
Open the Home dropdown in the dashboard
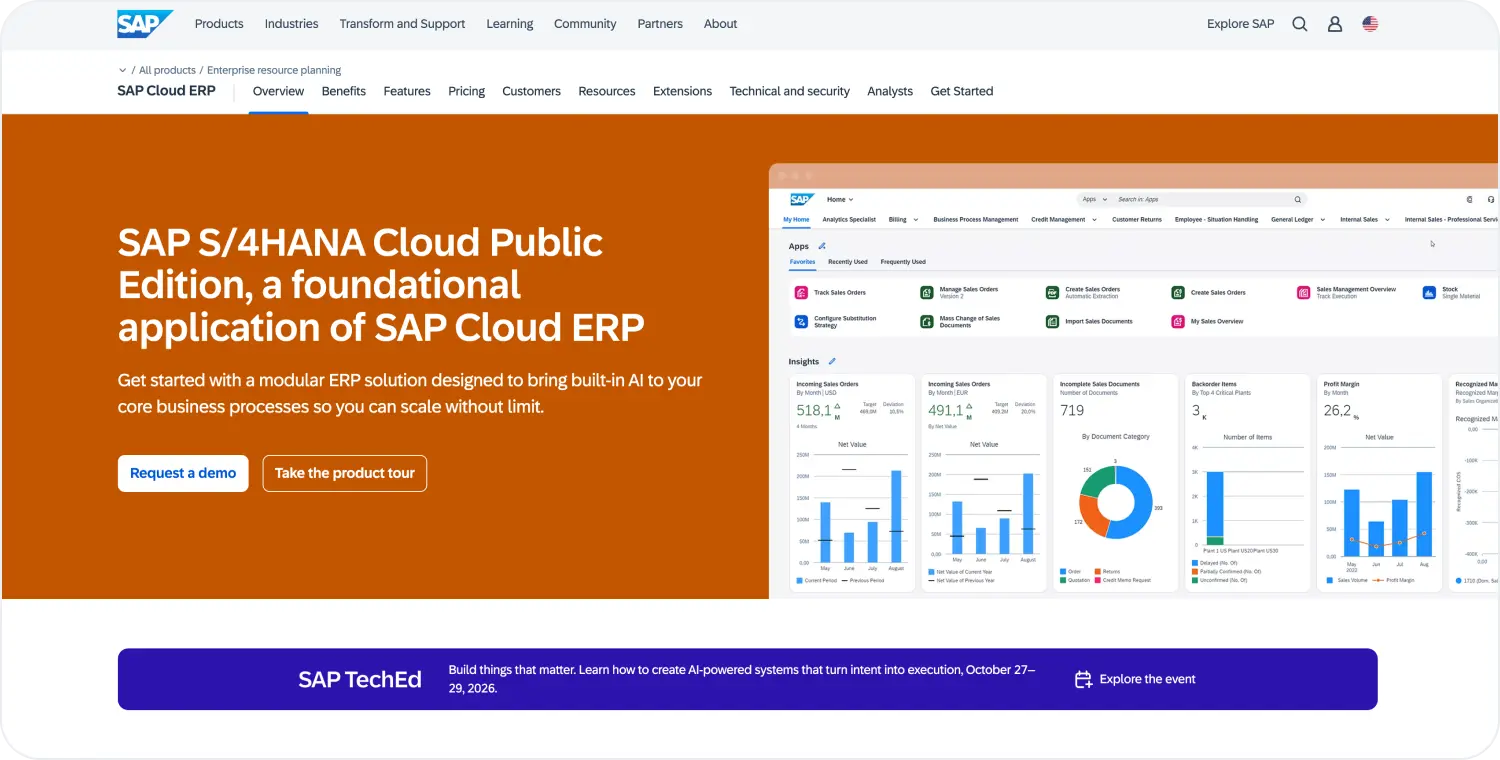click(840, 200)
